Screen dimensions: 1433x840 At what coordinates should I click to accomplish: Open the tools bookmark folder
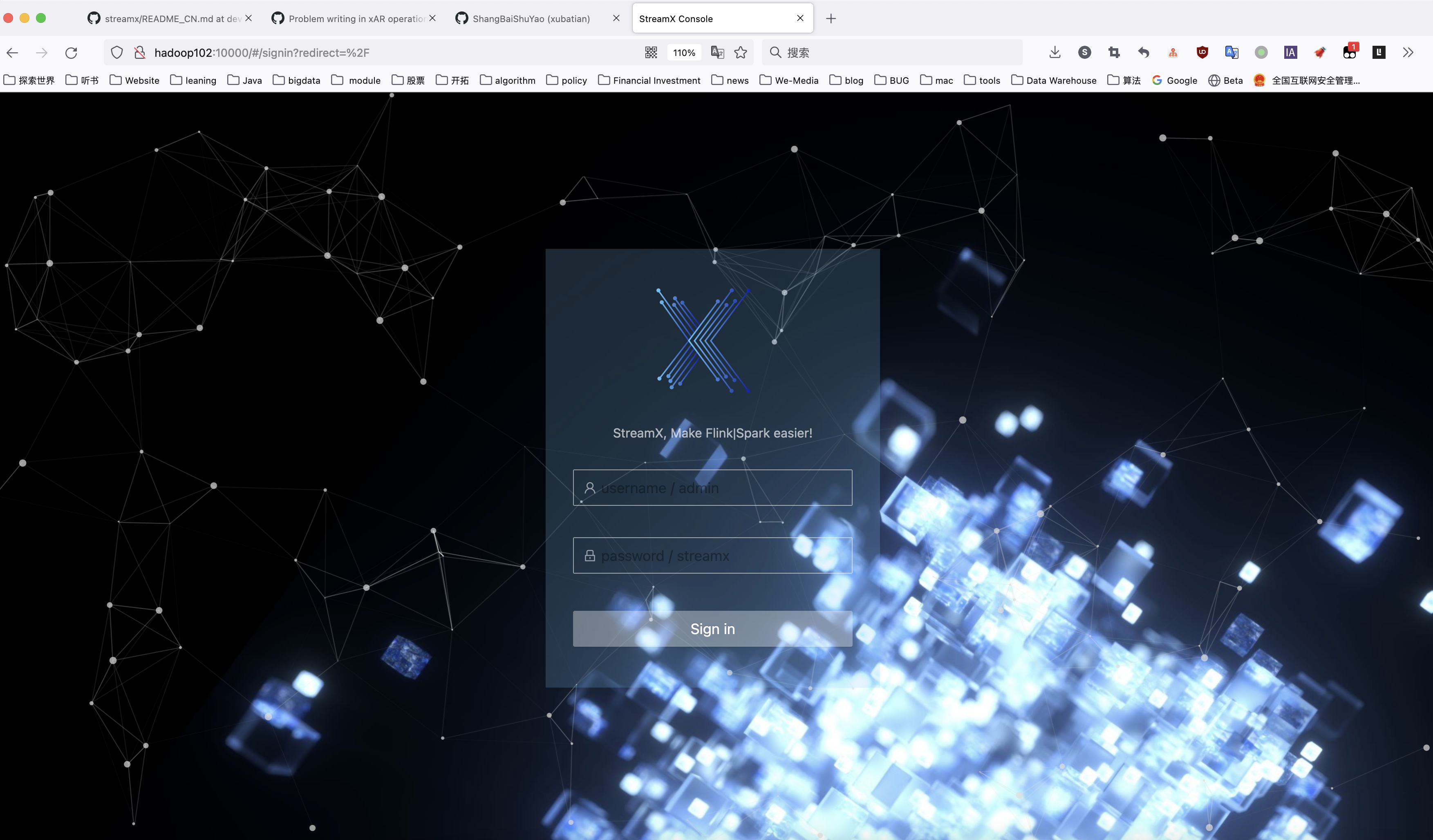pos(982,80)
